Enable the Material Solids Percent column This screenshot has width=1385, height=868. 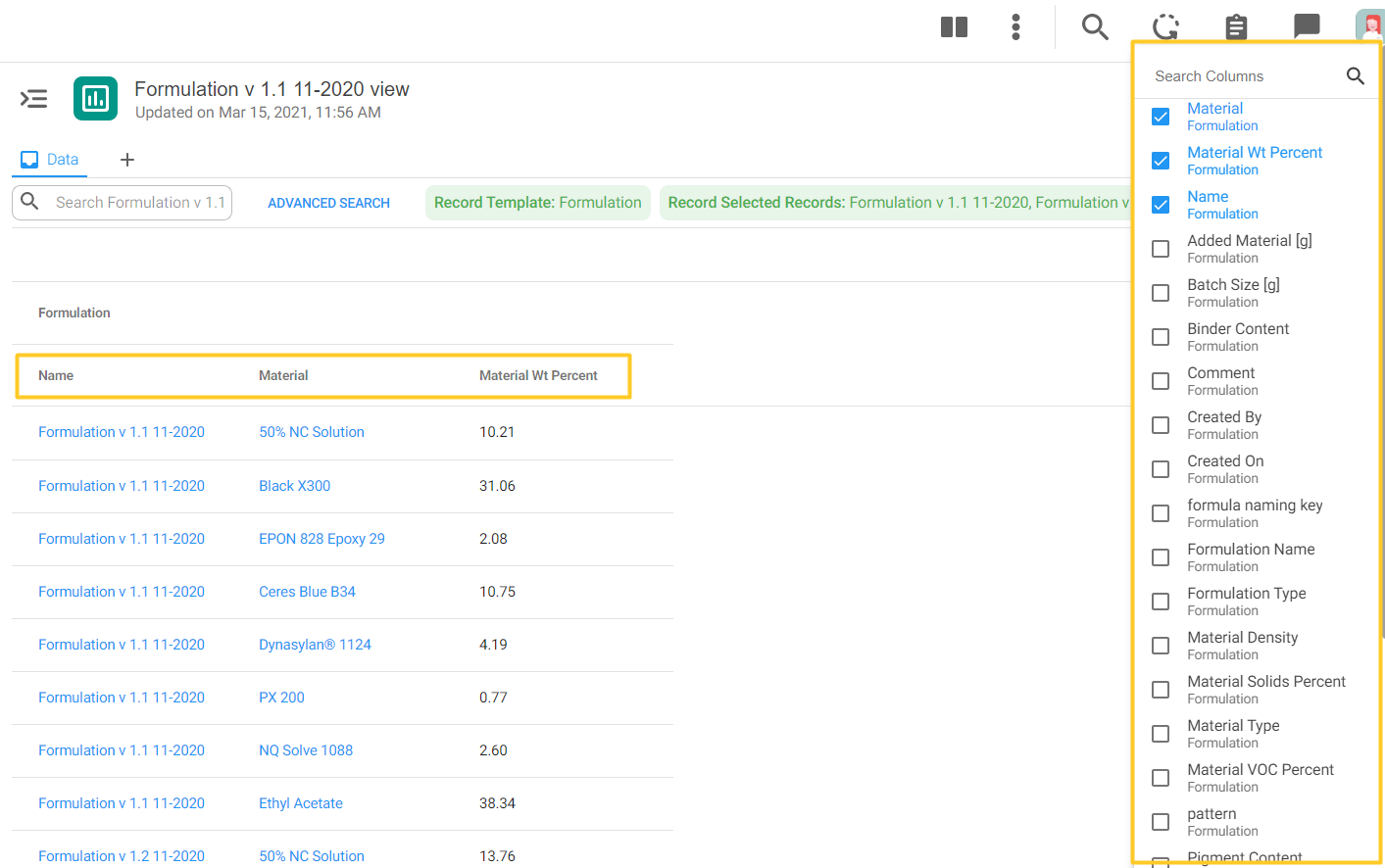click(1161, 690)
